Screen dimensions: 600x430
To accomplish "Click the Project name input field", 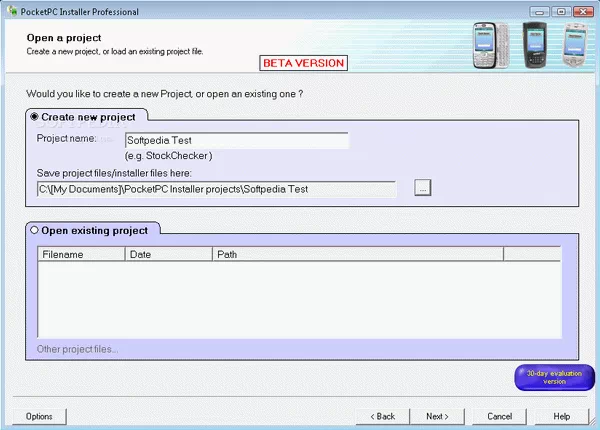I will tap(236, 140).
